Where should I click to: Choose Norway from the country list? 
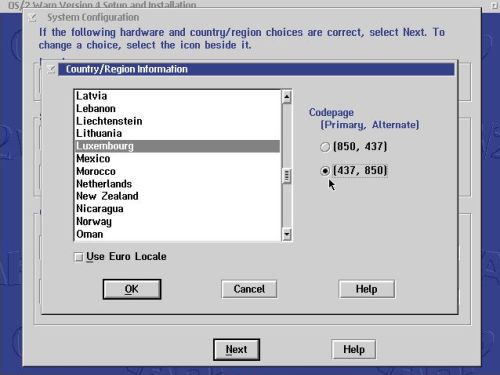(x=178, y=221)
